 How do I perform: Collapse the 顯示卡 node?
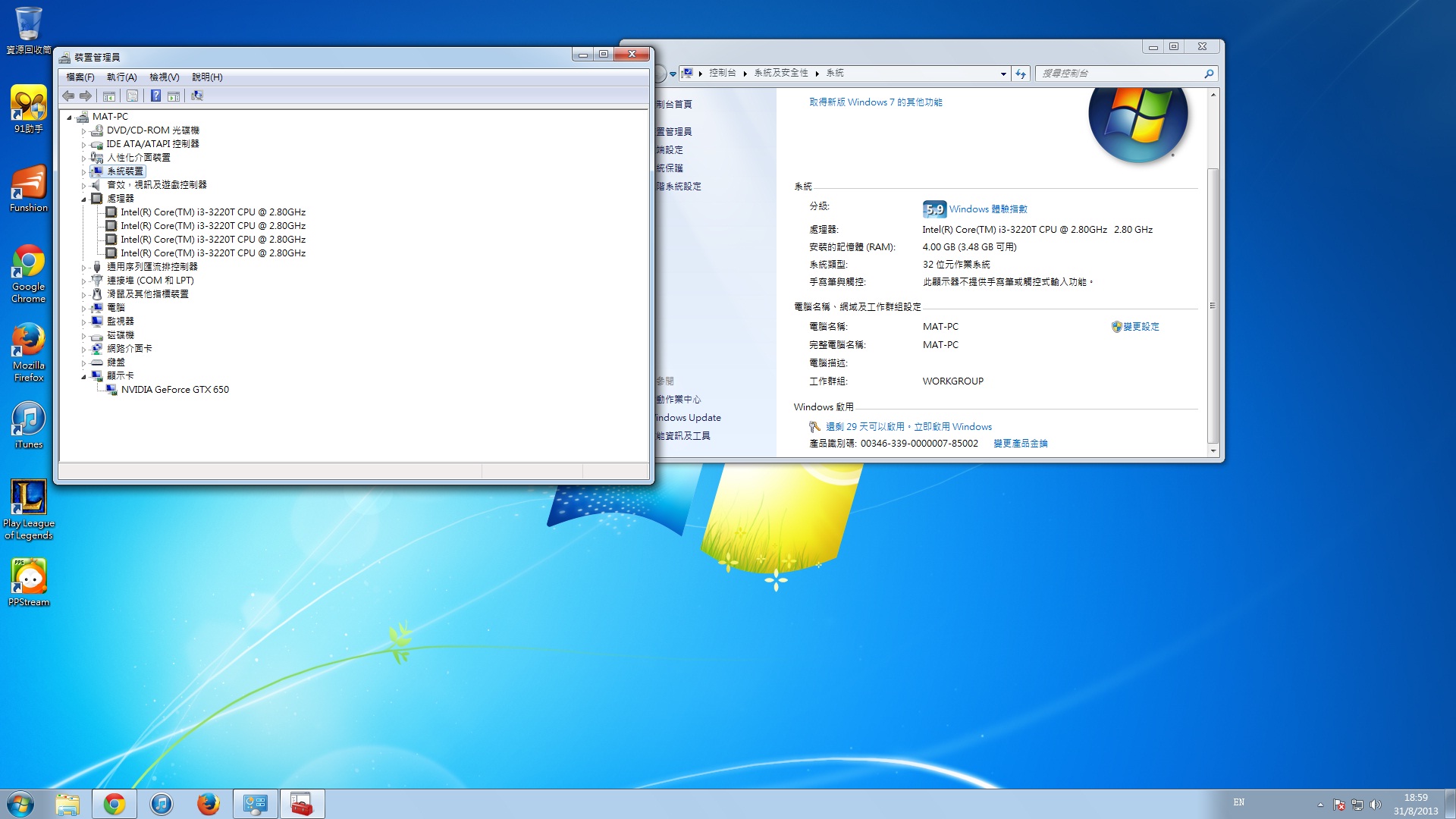point(84,376)
